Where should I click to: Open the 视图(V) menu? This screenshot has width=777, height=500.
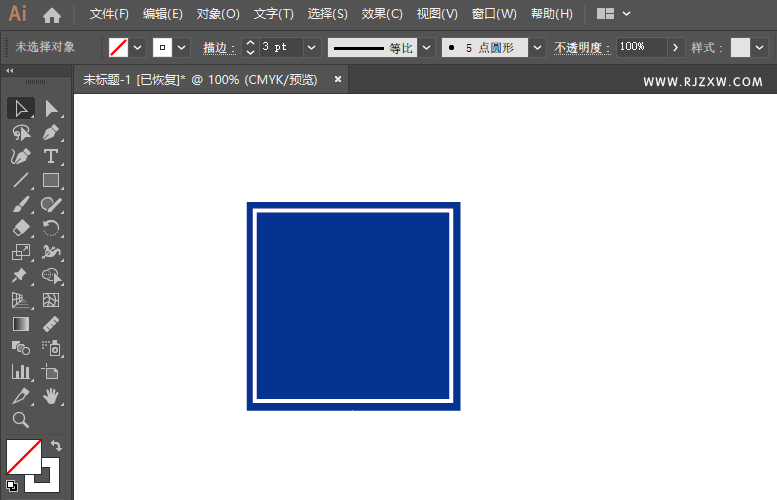point(437,14)
